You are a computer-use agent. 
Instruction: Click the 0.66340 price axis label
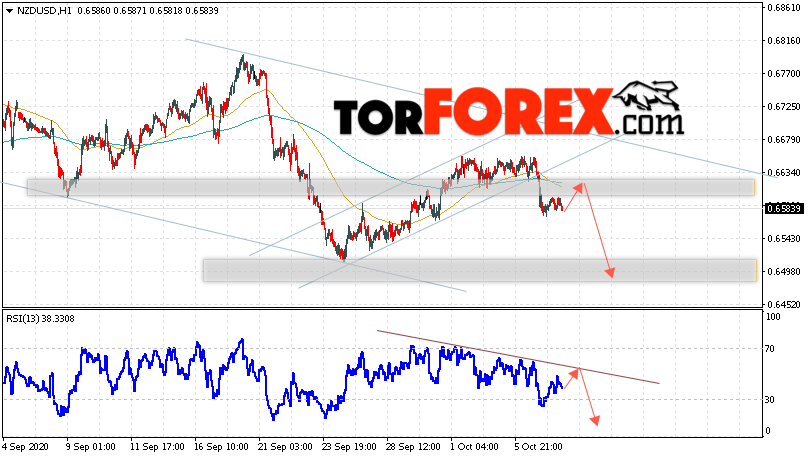[783, 173]
